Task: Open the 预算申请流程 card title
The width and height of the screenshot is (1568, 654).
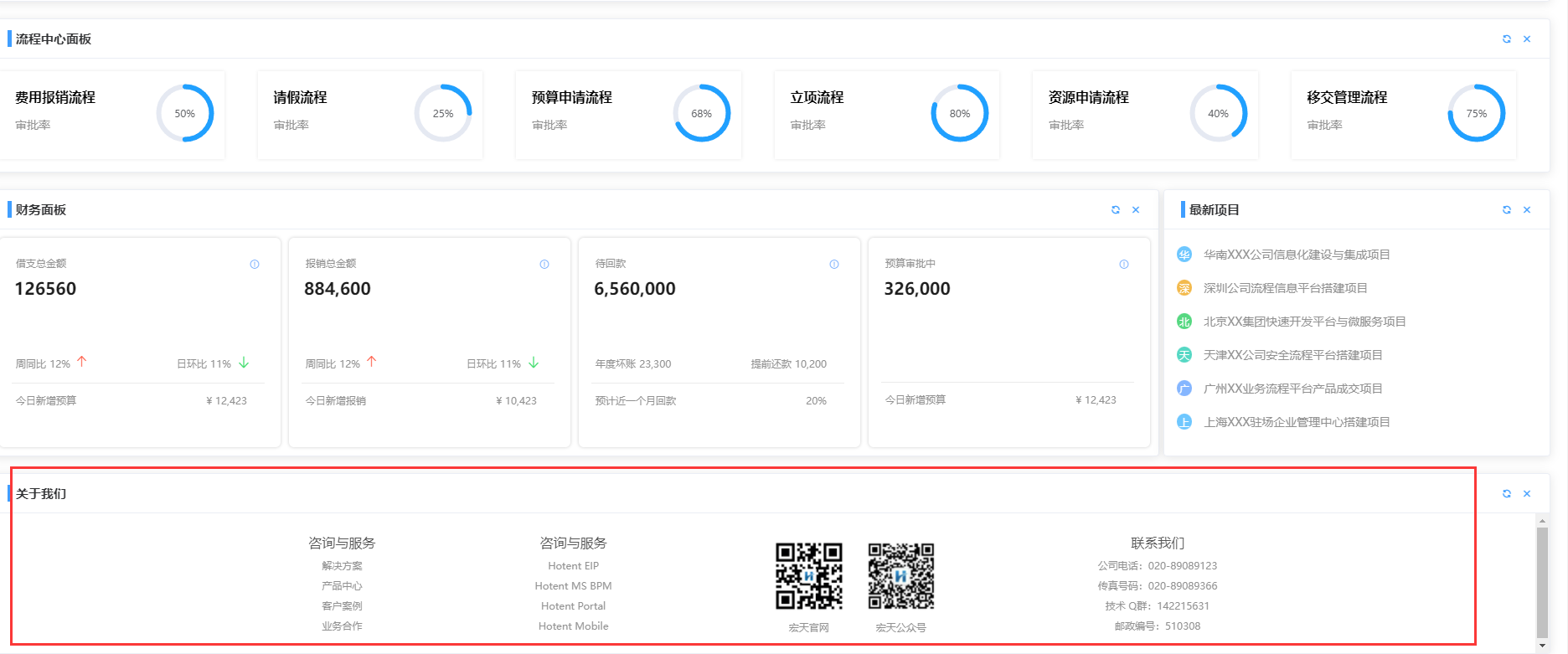Action: 572,98
